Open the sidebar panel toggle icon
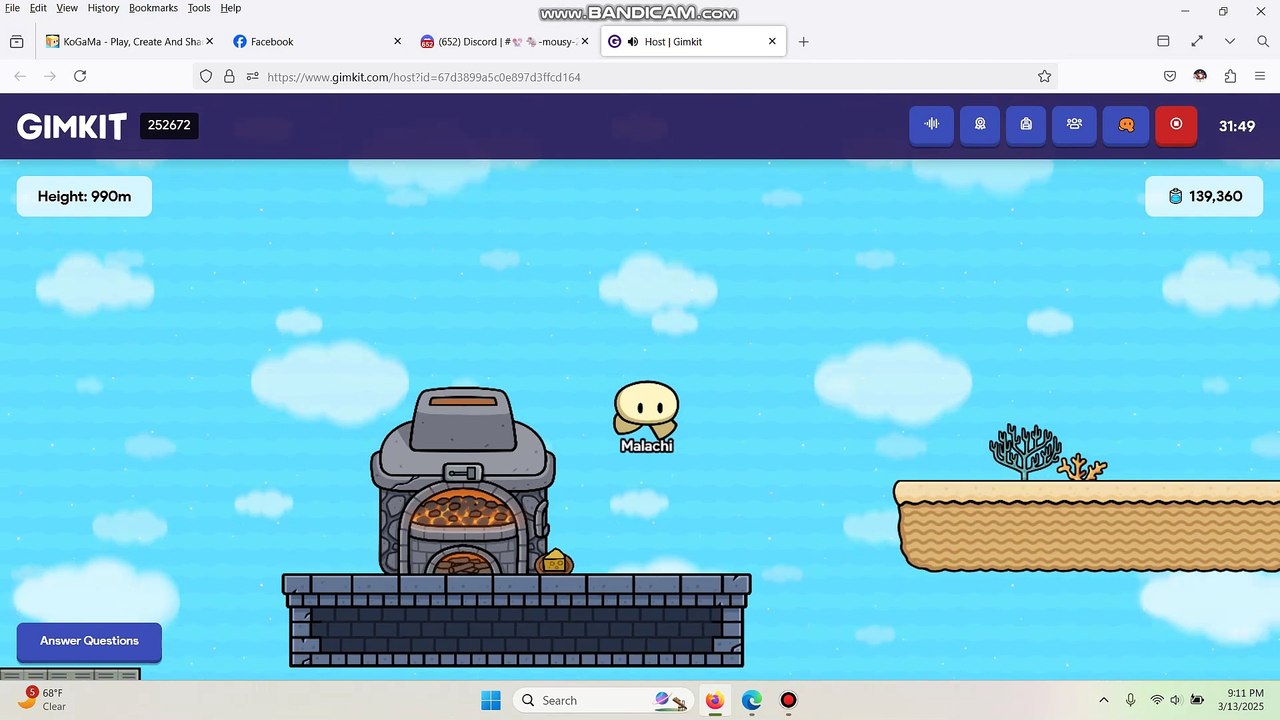The height and width of the screenshot is (720, 1280). [1163, 41]
